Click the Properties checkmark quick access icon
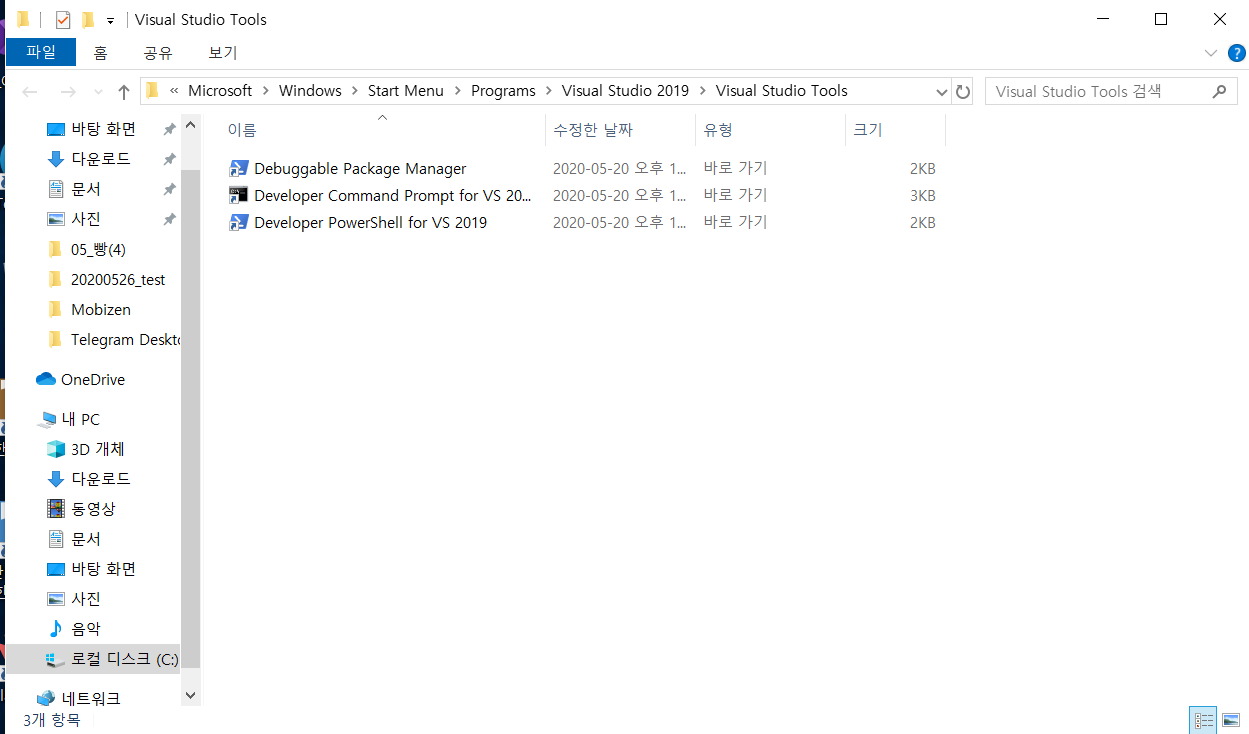 [63, 19]
